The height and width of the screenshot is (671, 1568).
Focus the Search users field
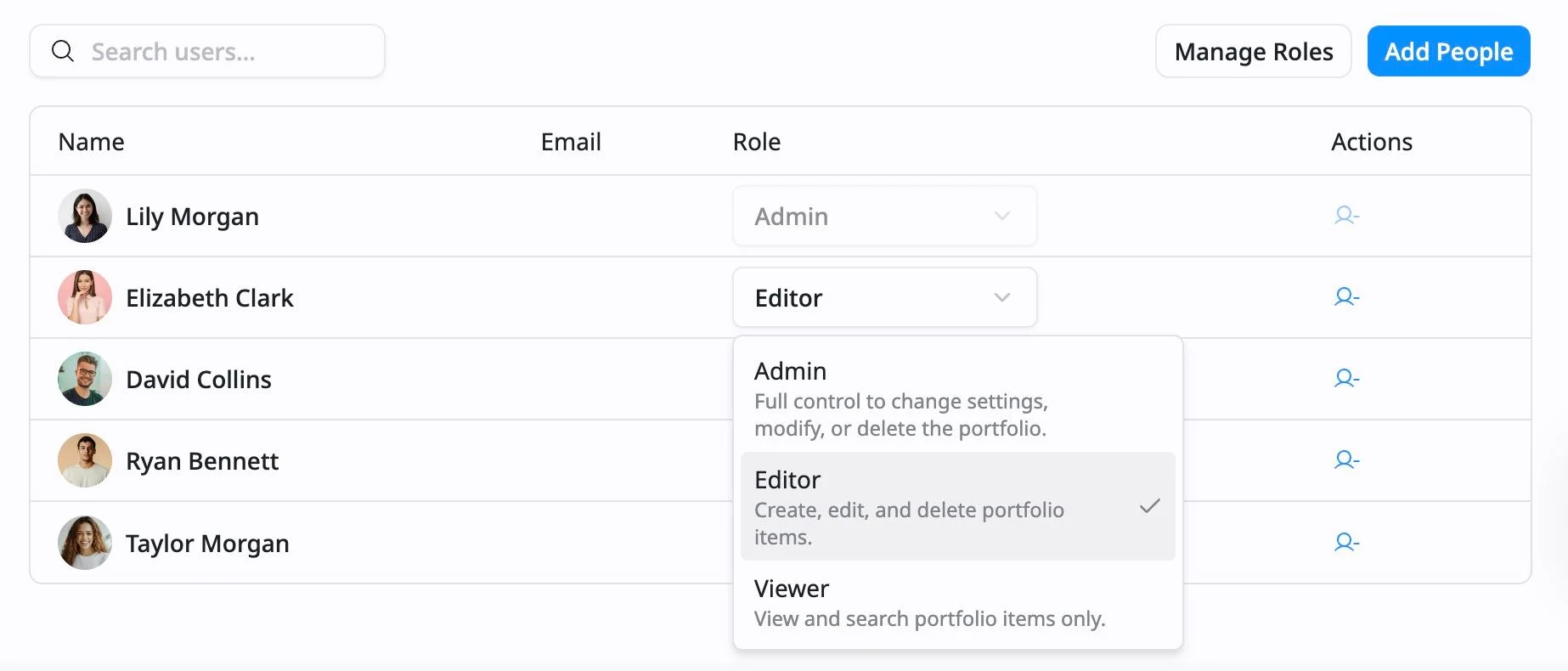[207, 51]
